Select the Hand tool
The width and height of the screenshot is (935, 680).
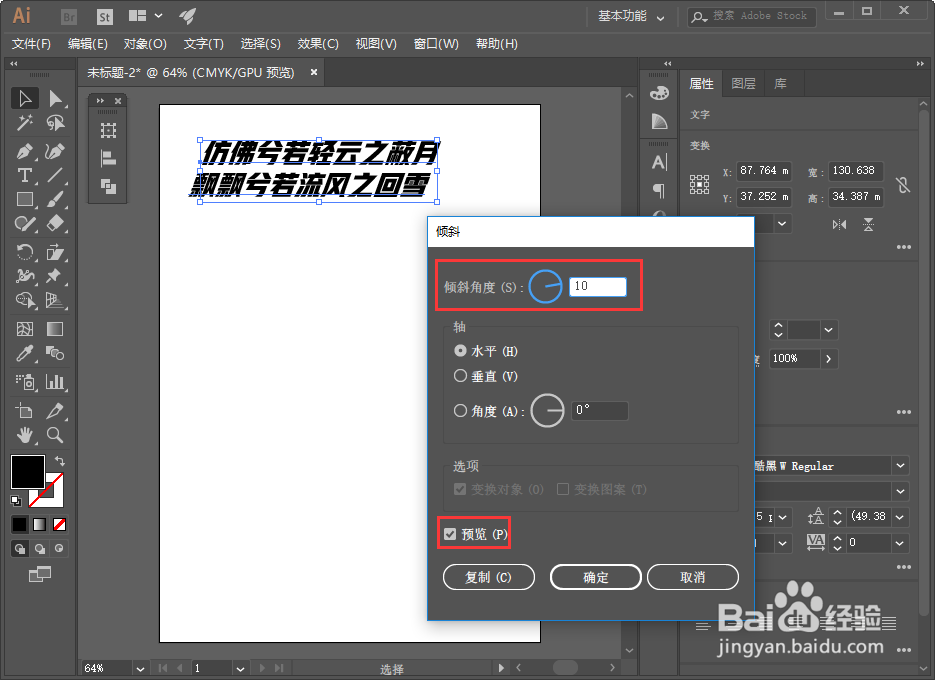point(23,434)
